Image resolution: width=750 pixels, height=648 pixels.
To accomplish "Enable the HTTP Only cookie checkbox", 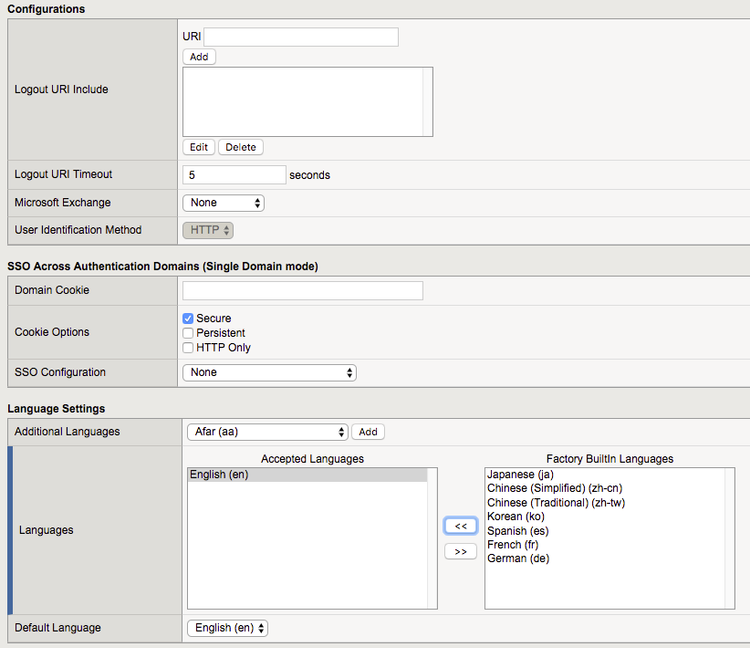I will tap(188, 348).
